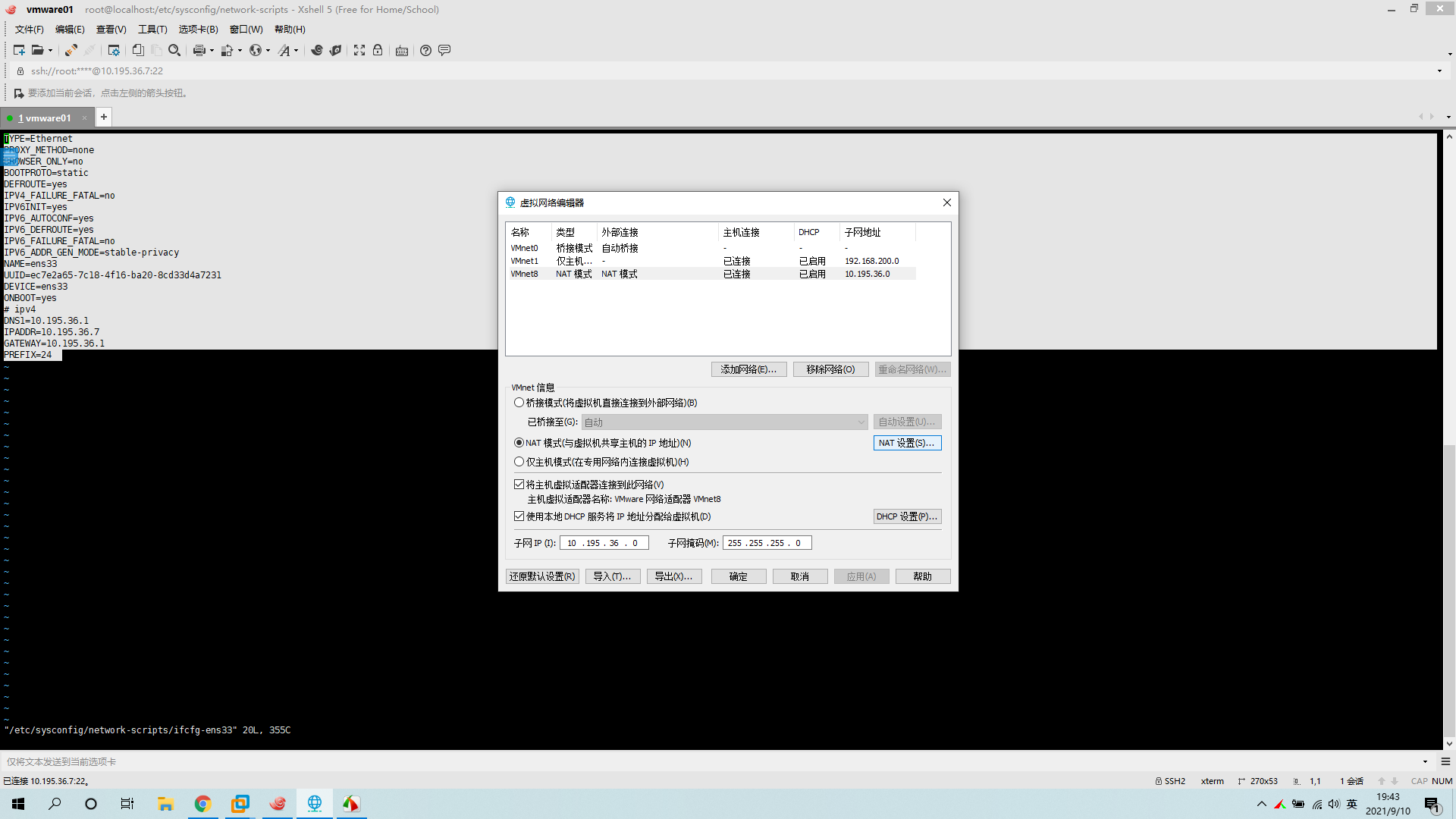
Task: Click 确定 in the network editor
Action: pos(739,576)
